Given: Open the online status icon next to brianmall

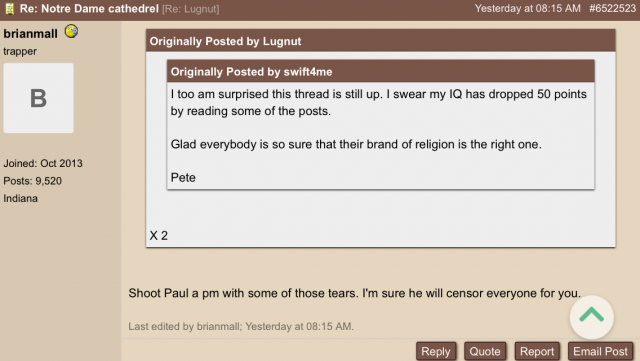Looking at the screenshot, I should 71,31.
